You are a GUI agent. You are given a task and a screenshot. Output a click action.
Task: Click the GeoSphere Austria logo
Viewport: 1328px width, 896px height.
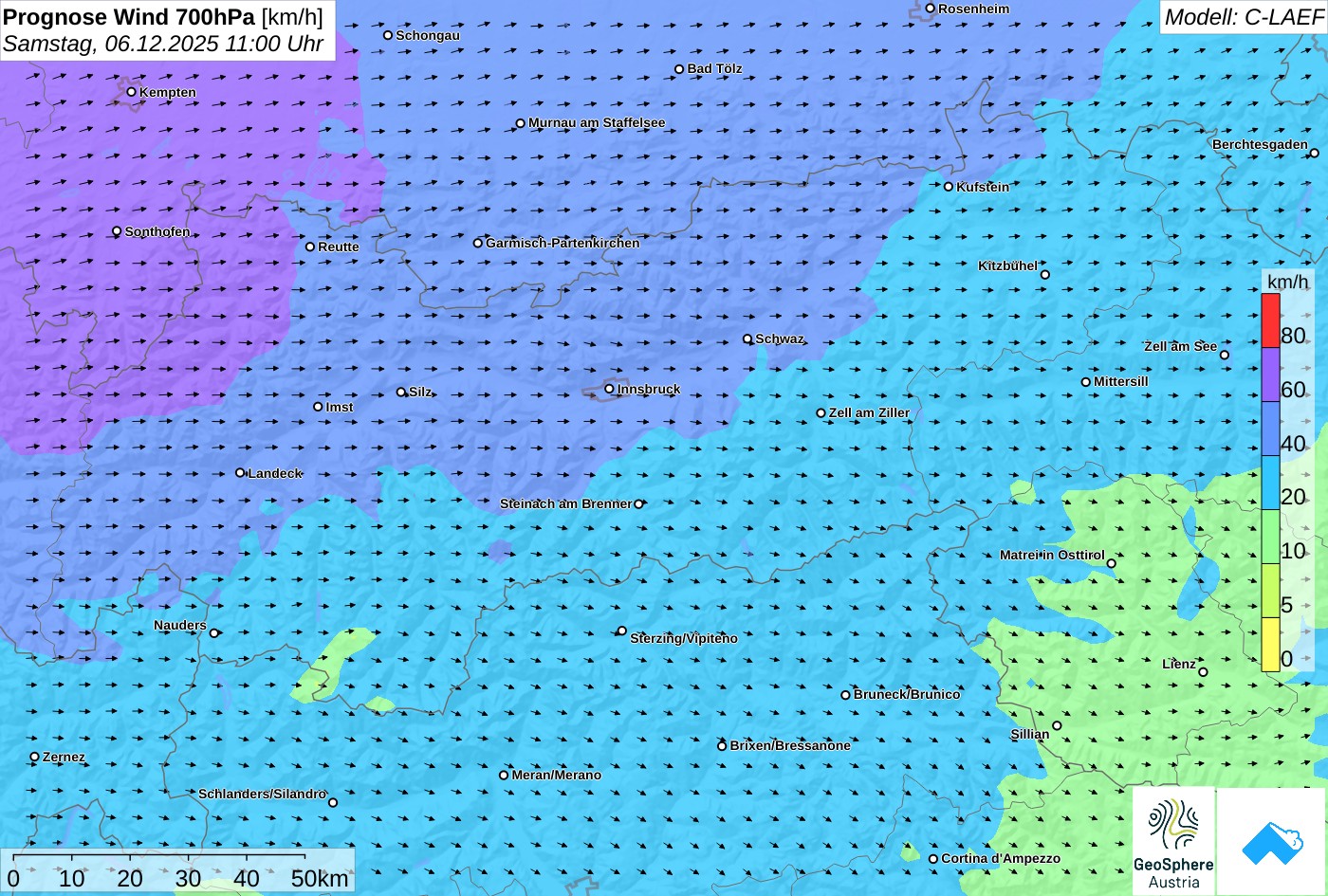(1173, 841)
